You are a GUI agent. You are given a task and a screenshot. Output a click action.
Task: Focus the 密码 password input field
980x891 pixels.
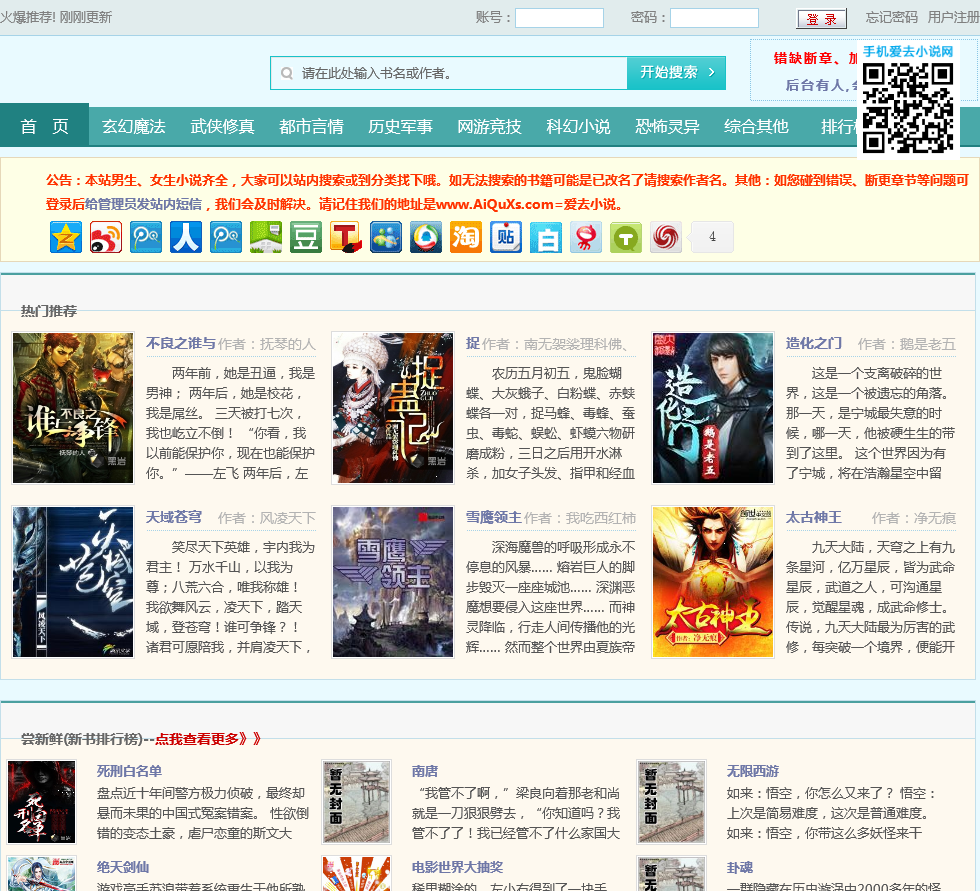point(714,17)
